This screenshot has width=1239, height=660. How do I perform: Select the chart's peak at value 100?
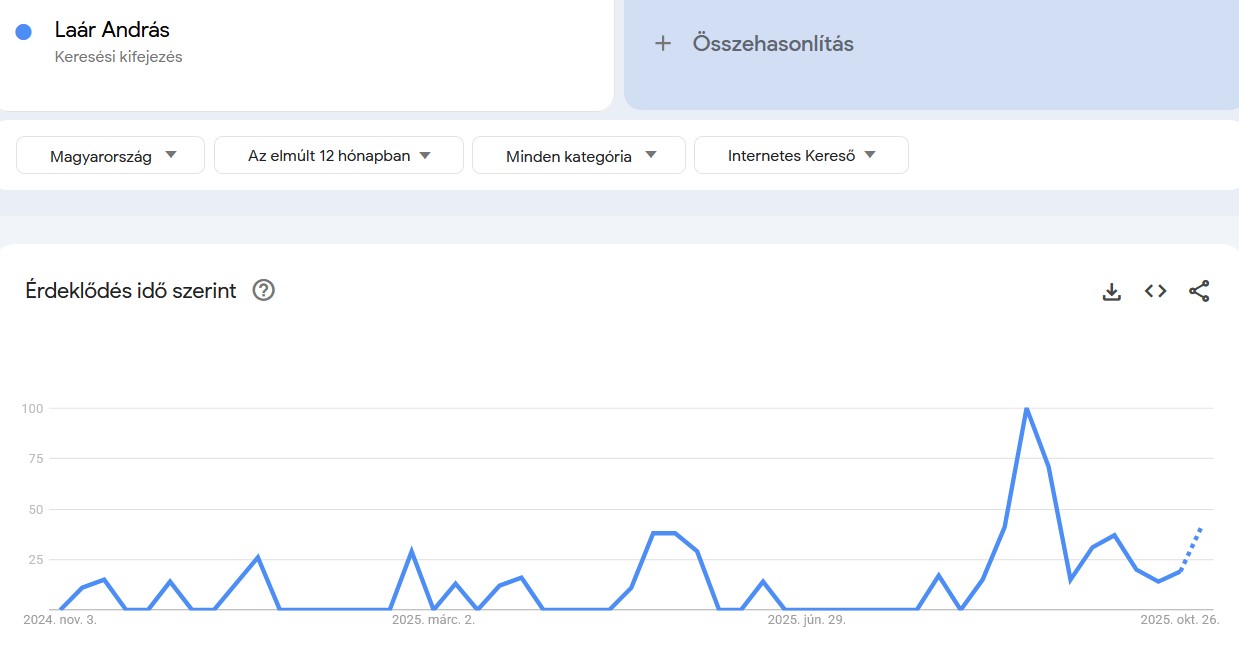click(1026, 408)
